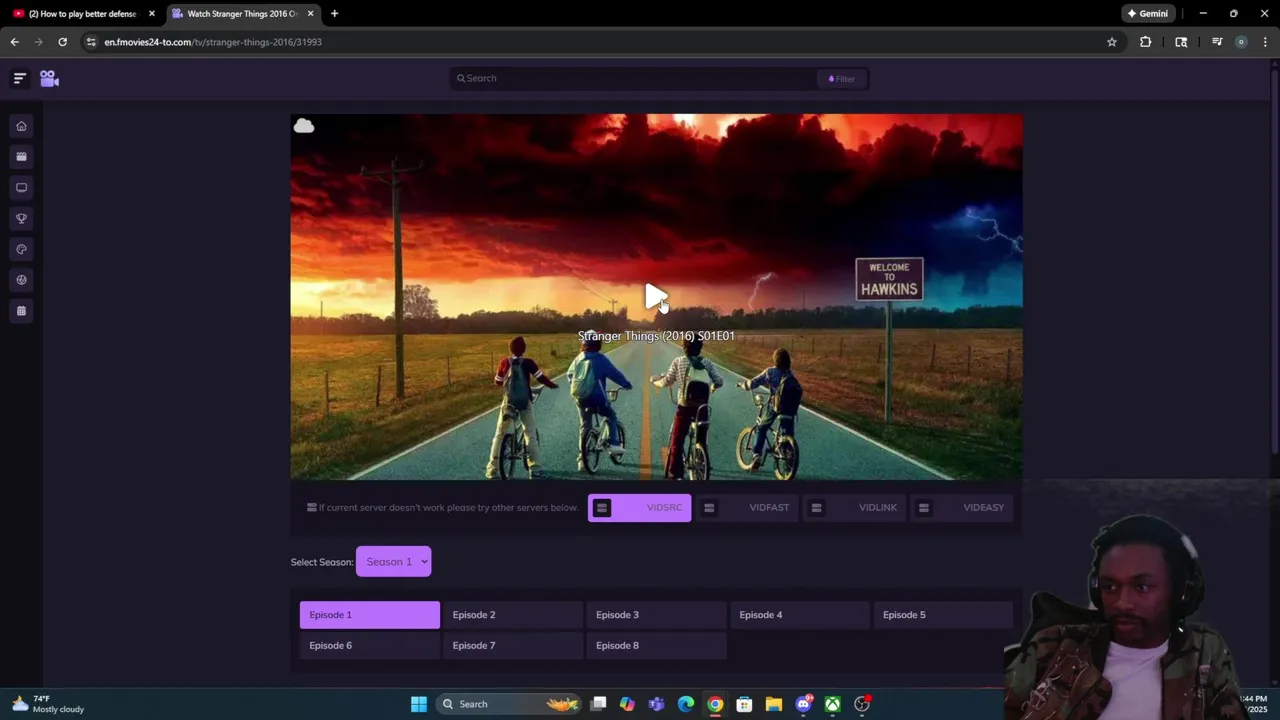Click the purple movie camera site logo

(49, 78)
